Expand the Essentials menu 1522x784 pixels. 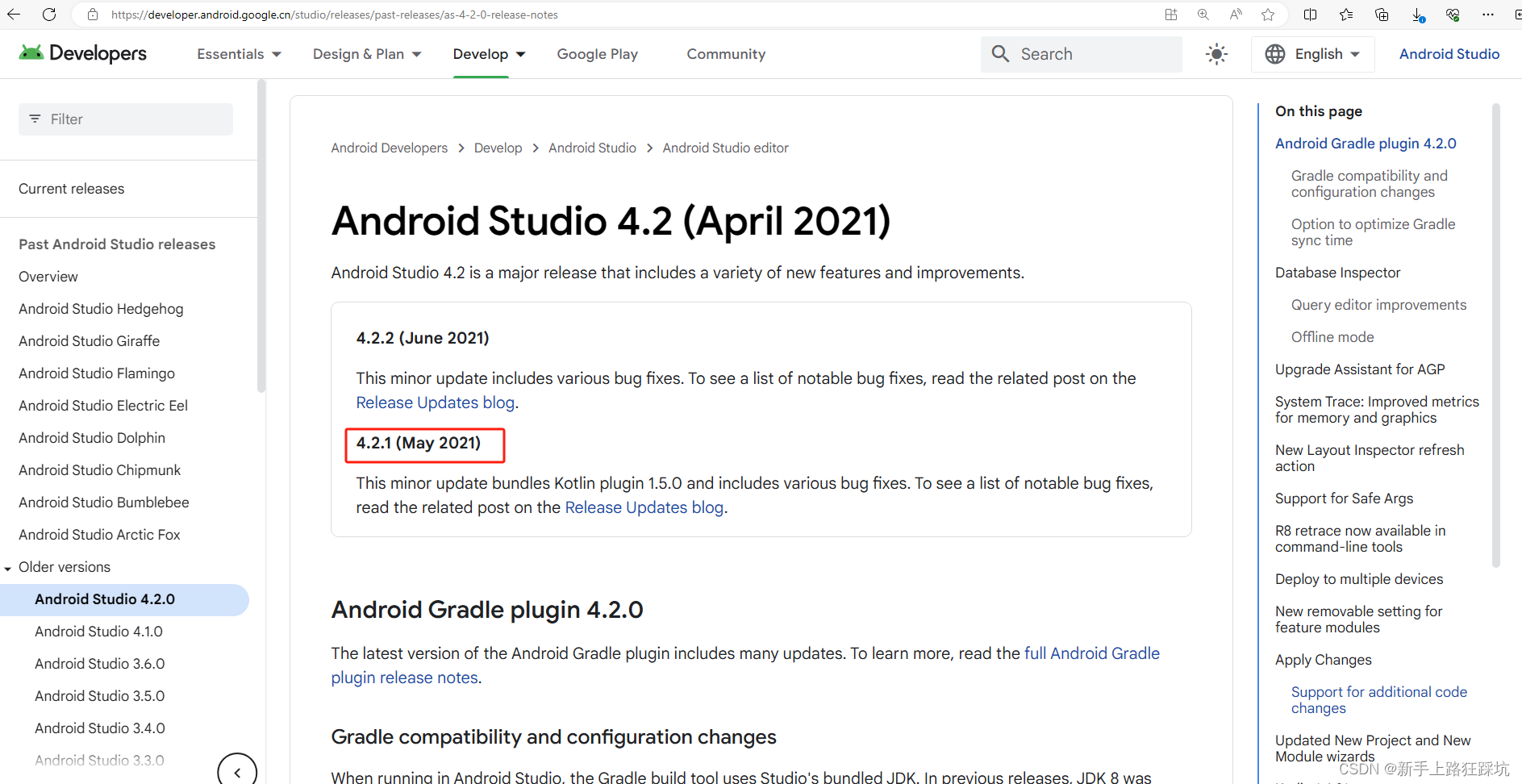239,54
